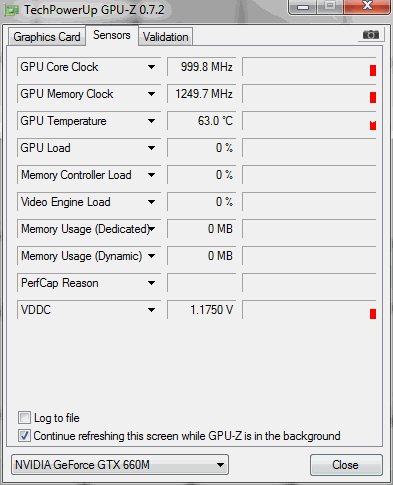This screenshot has height=485, width=393.
Task: Select the Sensors tab
Action: 112,35
